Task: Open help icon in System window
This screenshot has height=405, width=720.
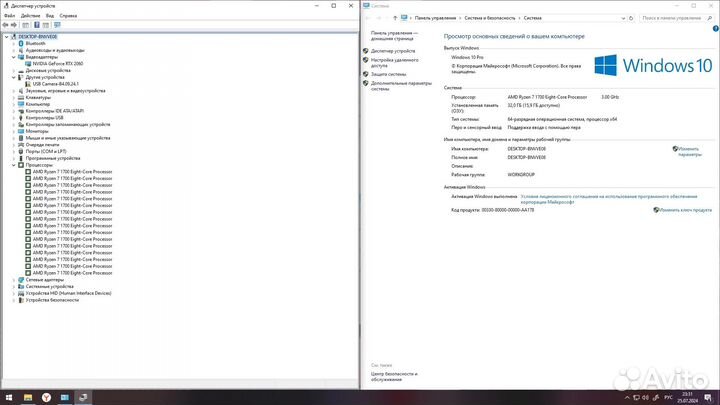Action: (x=715, y=28)
